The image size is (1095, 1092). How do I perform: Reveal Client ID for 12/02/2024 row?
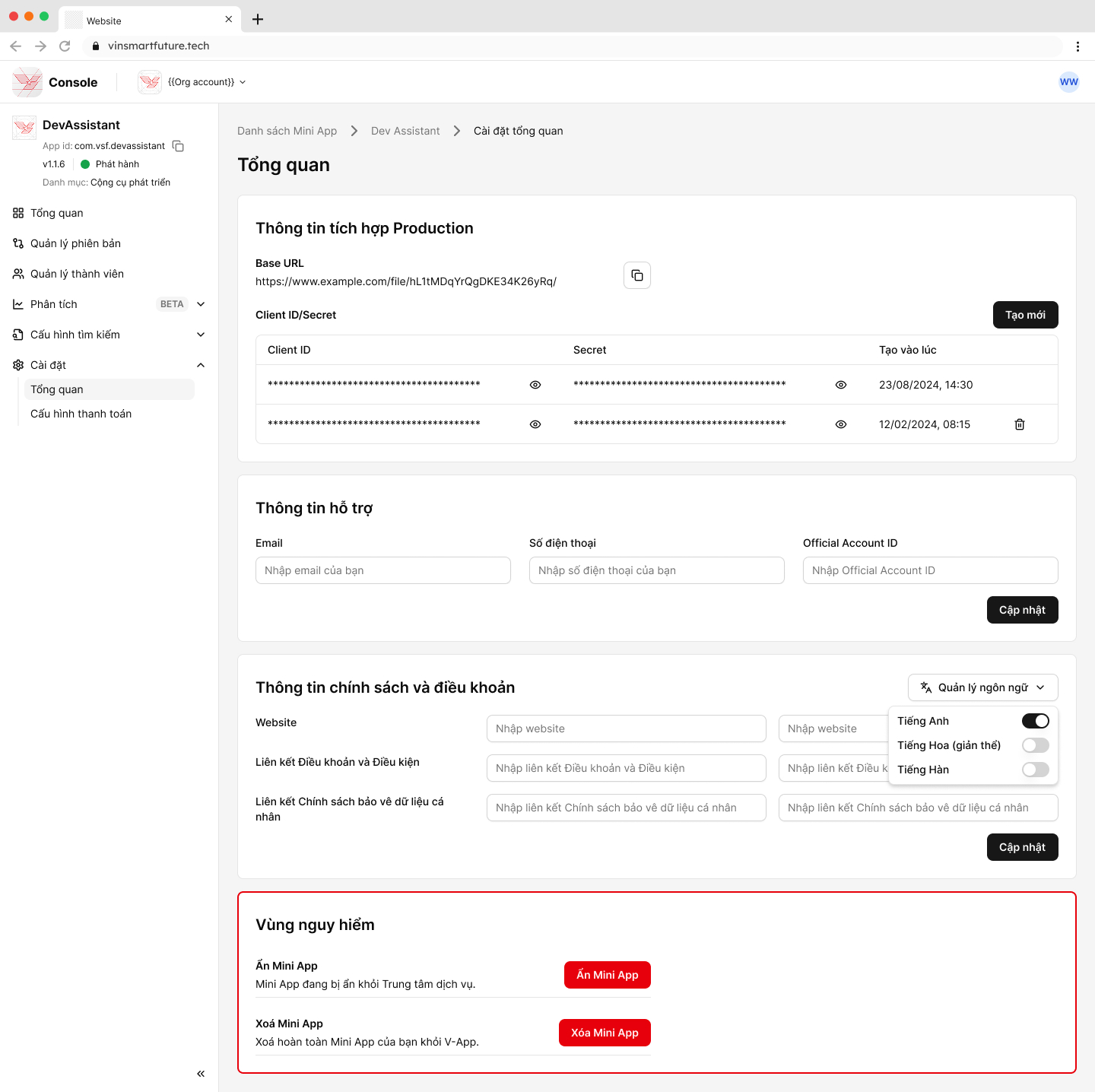point(535,424)
